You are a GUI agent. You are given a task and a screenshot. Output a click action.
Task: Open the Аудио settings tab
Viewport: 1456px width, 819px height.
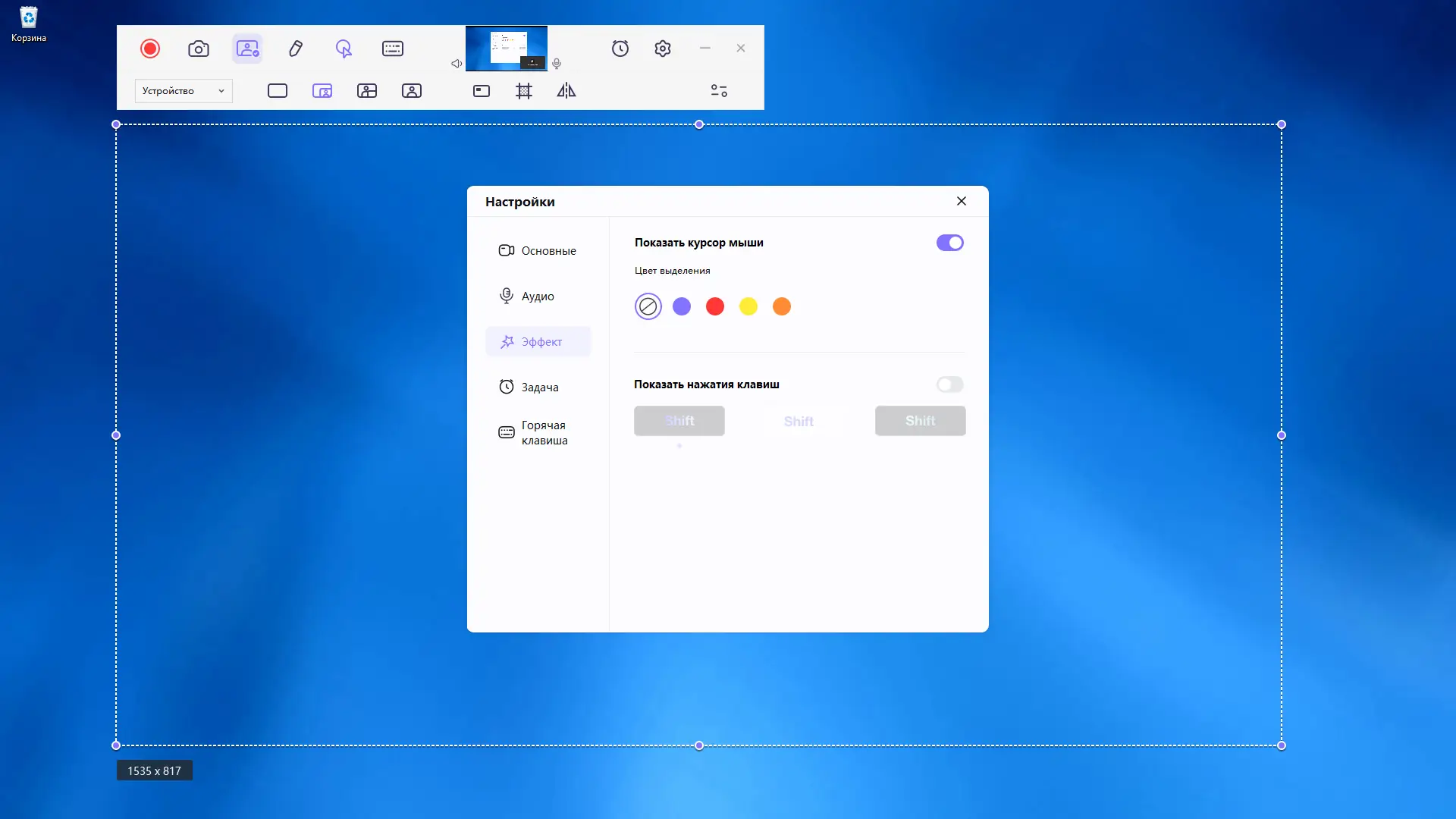[x=538, y=297]
